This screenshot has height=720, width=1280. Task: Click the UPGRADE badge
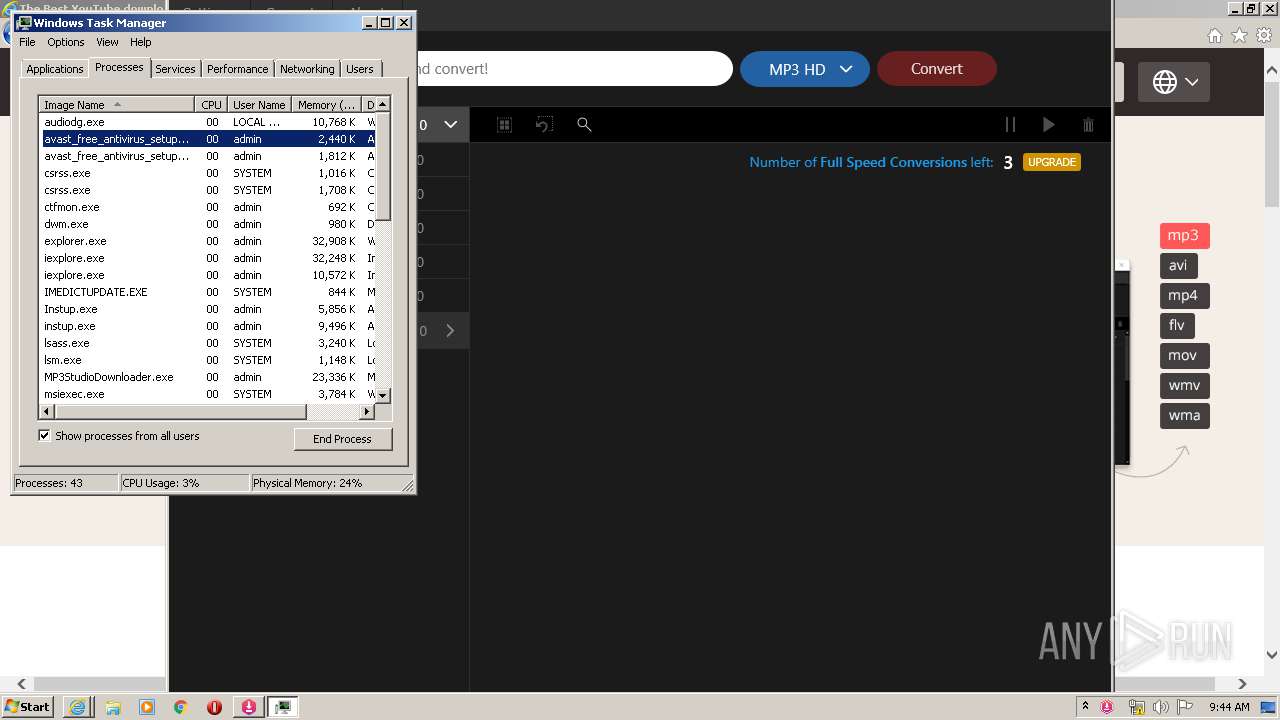[x=1052, y=162]
